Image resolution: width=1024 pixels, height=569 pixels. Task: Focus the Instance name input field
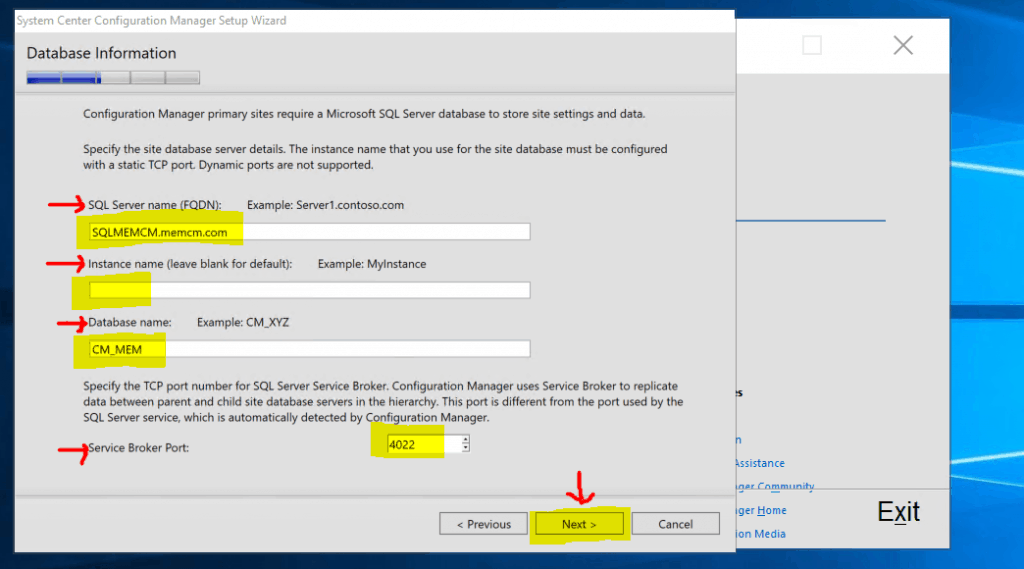point(310,290)
